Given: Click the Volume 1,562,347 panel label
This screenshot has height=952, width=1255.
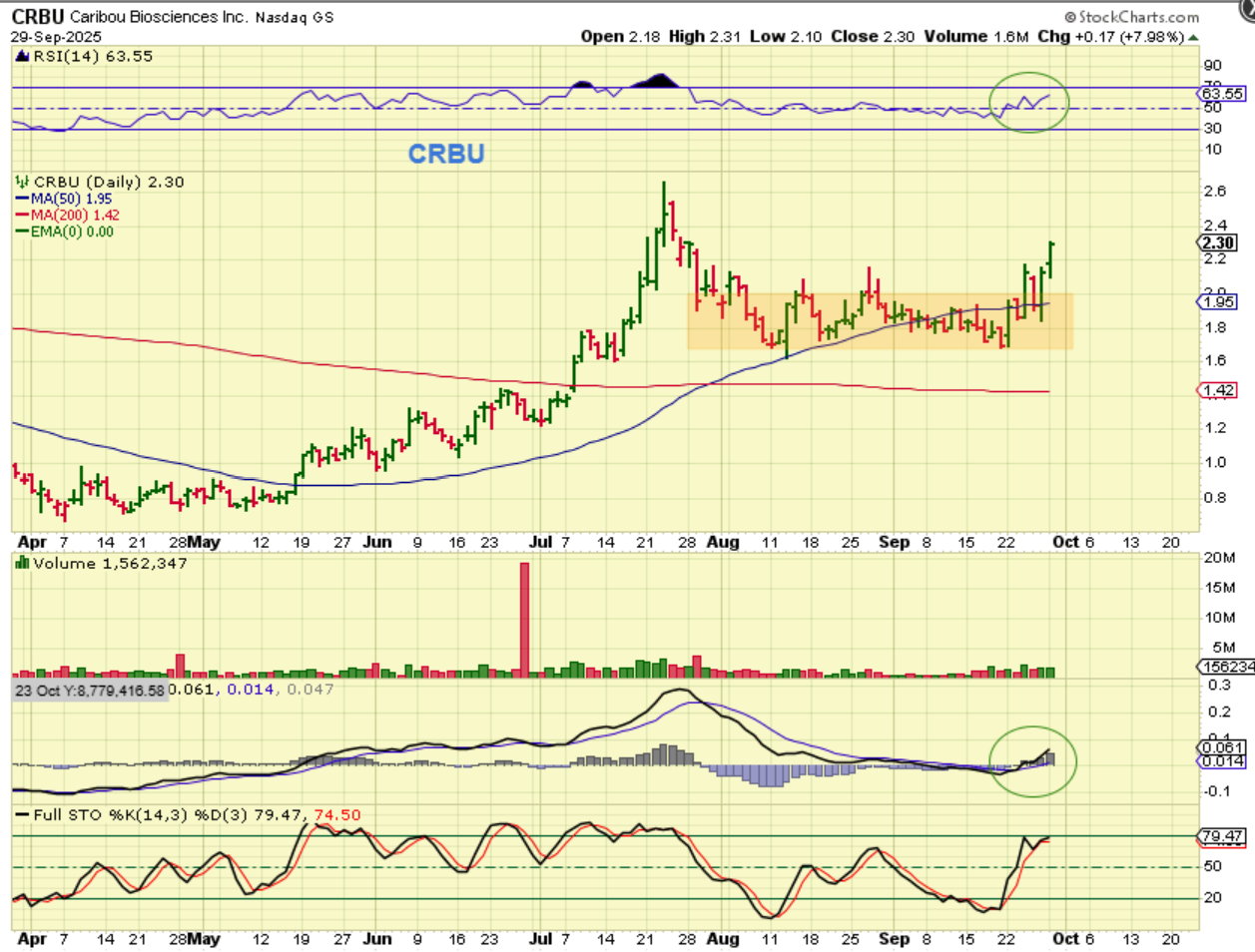Looking at the screenshot, I should click(110, 563).
